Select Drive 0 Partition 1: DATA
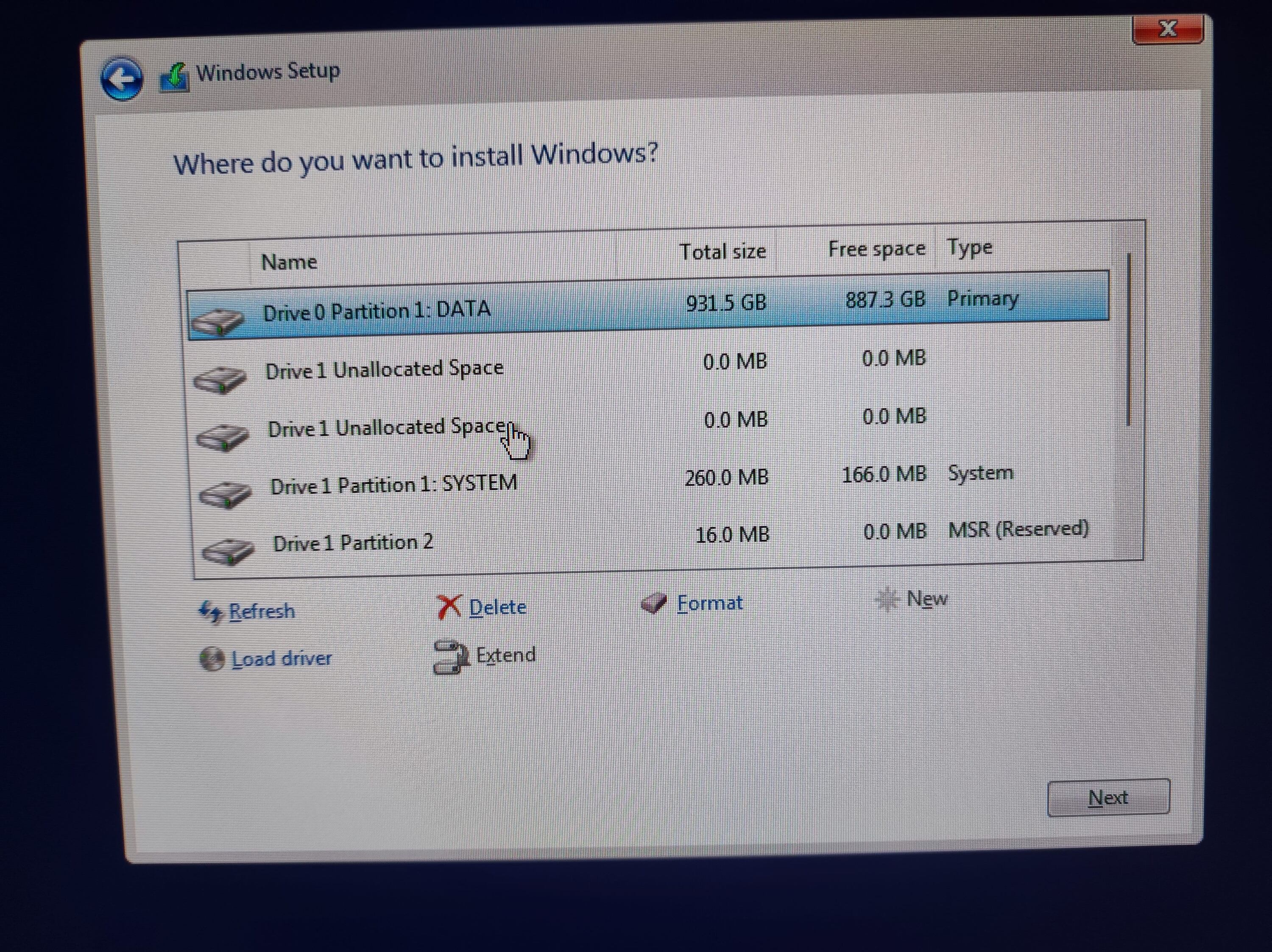 pyautogui.click(x=648, y=305)
